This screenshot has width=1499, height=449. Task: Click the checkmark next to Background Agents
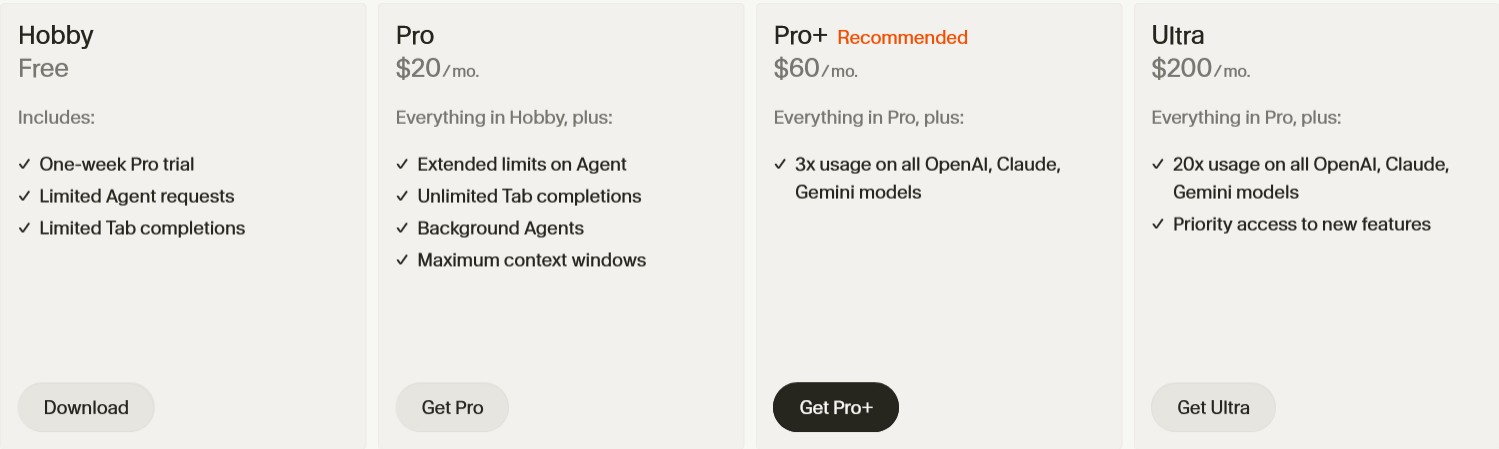click(402, 228)
